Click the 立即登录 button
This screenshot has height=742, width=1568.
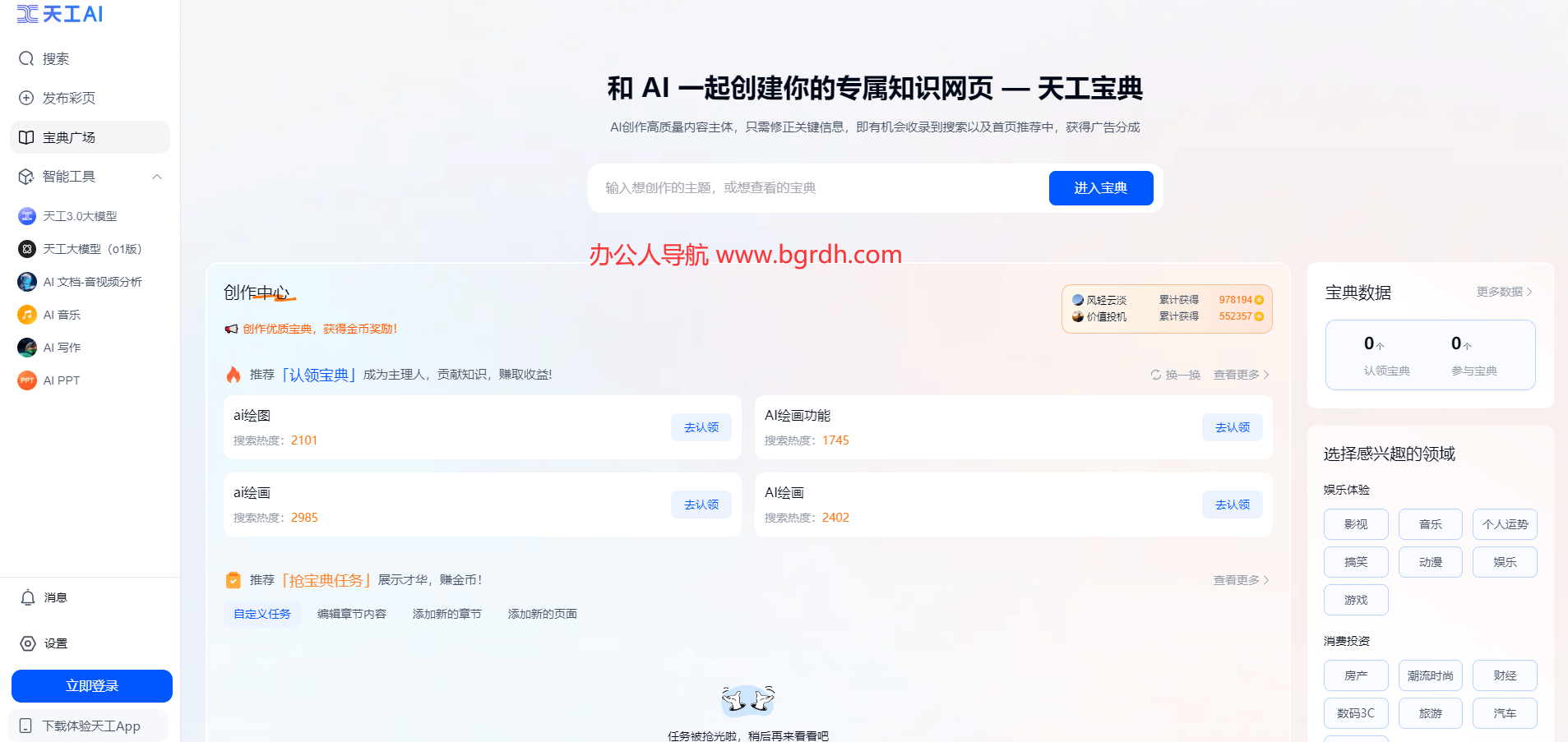(92, 686)
